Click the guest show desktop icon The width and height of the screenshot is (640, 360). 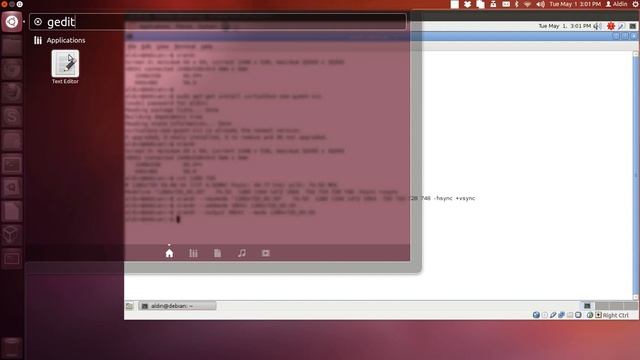click(x=129, y=306)
